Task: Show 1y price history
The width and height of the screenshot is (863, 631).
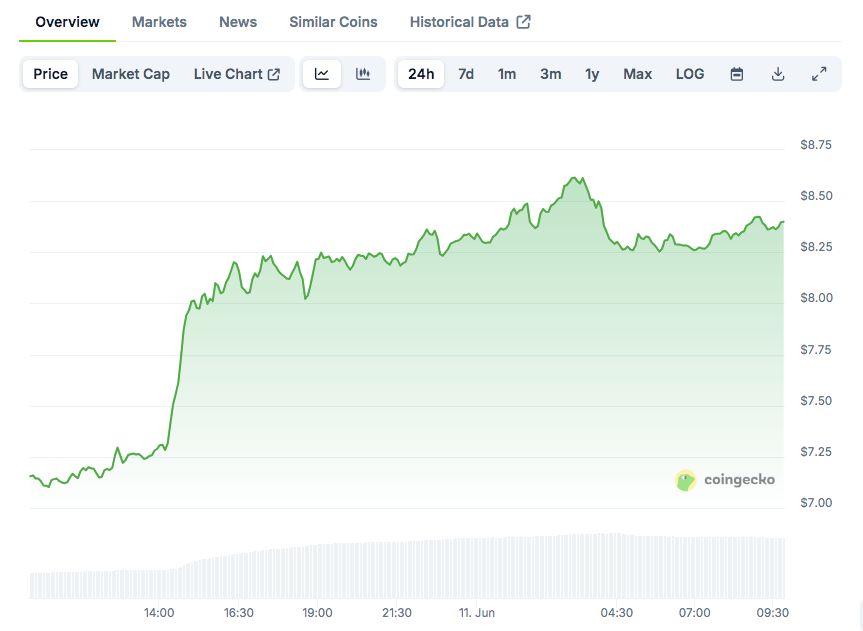Action: (x=593, y=74)
